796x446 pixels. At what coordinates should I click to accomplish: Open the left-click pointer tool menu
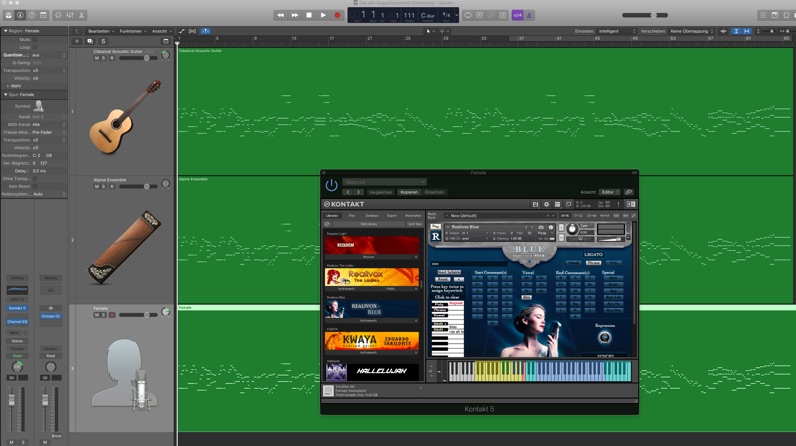429,31
